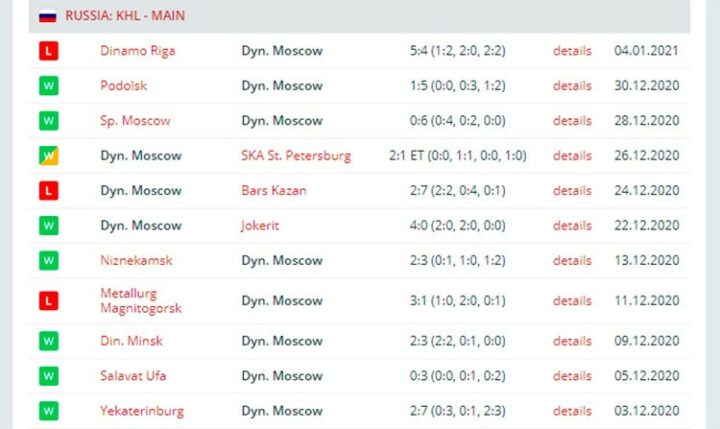Click the Russian flag icon in header
This screenshot has width=720, height=429.
click(x=48, y=16)
